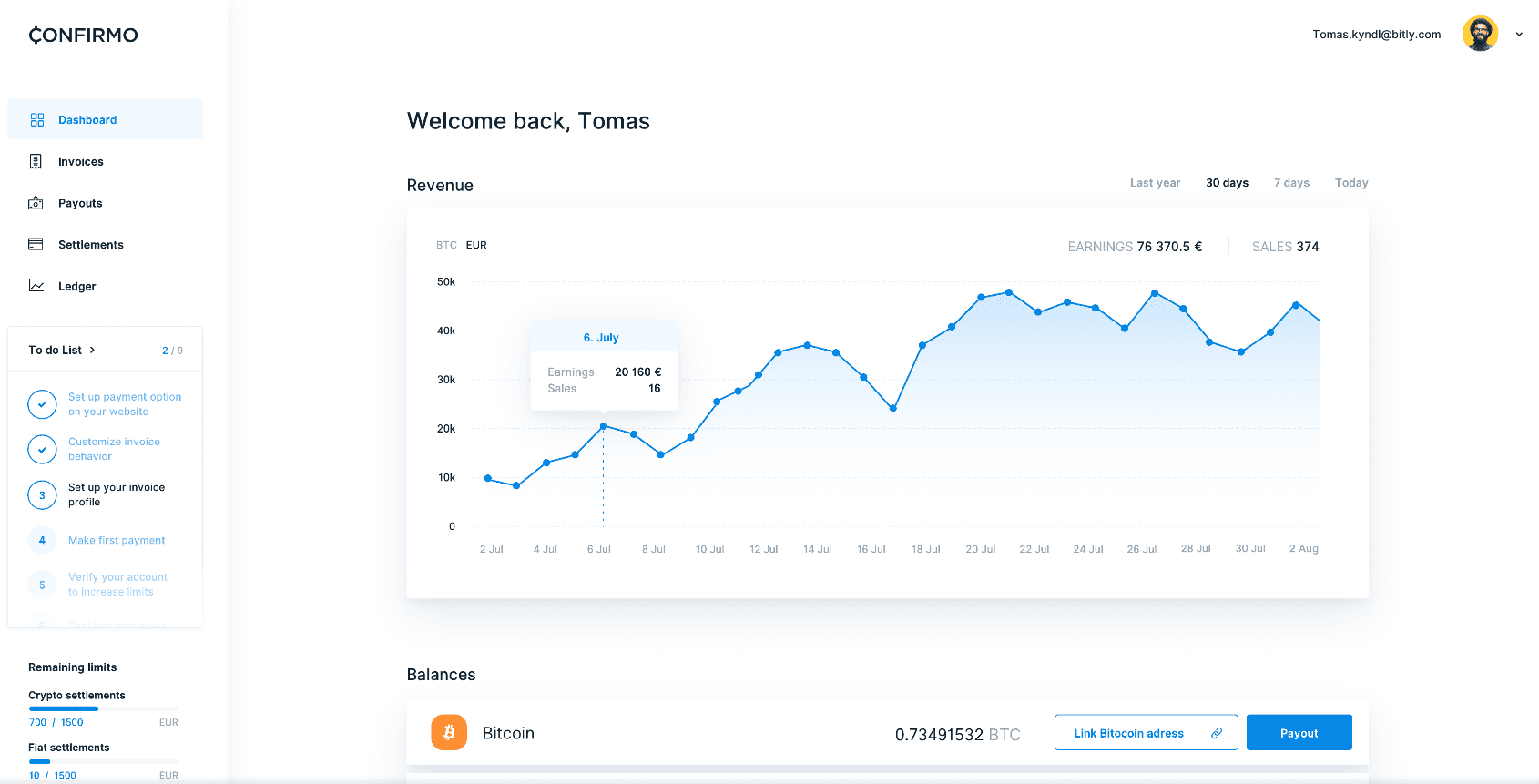
Task: Click the orange Bitcoin logo icon
Action: click(449, 732)
